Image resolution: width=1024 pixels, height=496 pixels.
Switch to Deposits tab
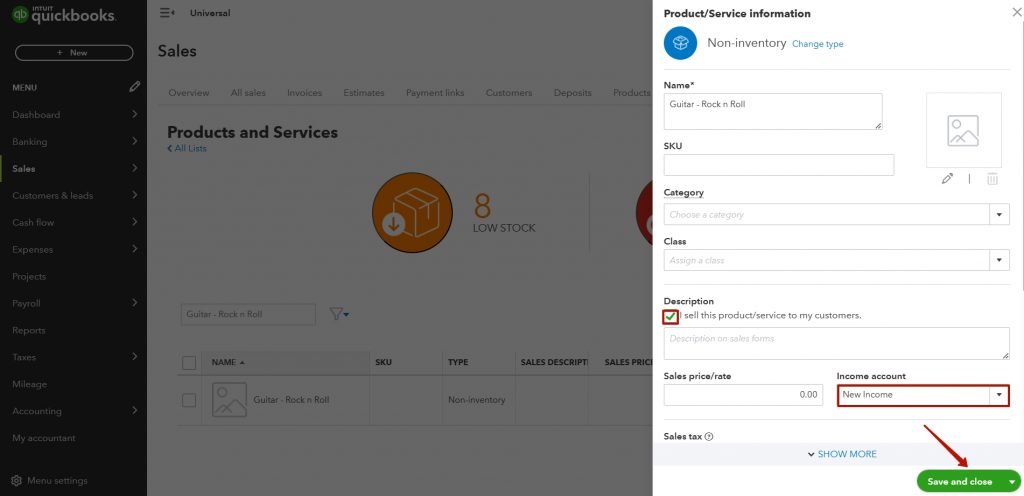click(x=573, y=93)
